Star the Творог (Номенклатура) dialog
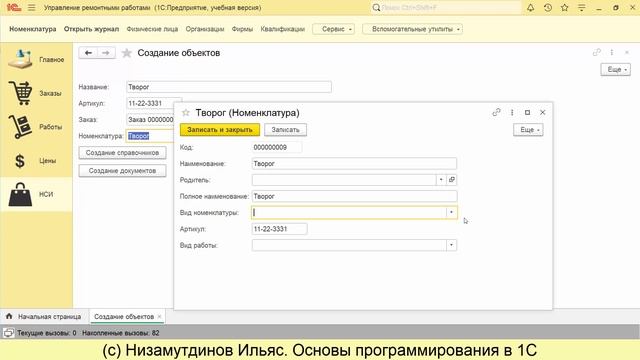 (x=186, y=113)
